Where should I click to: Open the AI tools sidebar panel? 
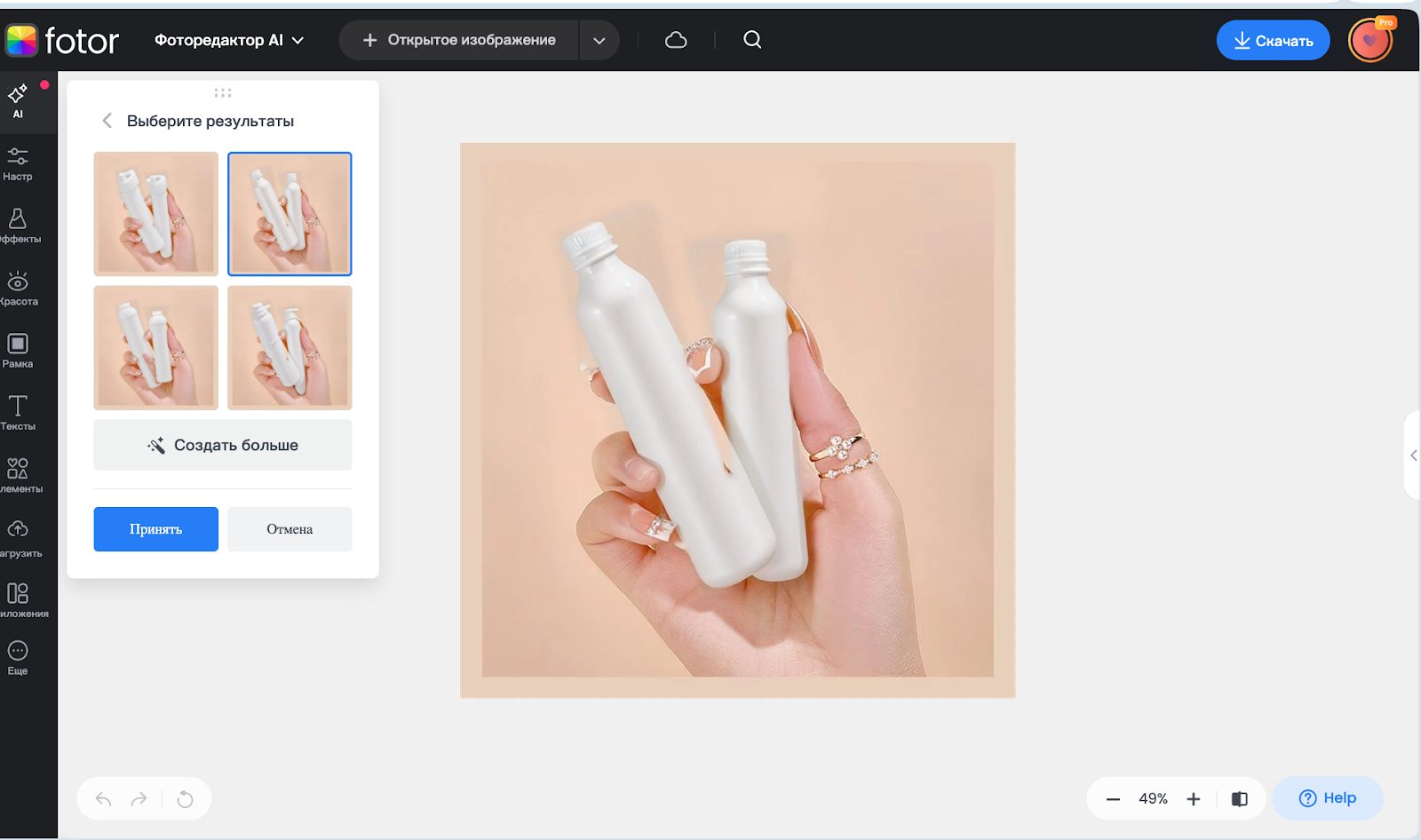pyautogui.click(x=18, y=101)
